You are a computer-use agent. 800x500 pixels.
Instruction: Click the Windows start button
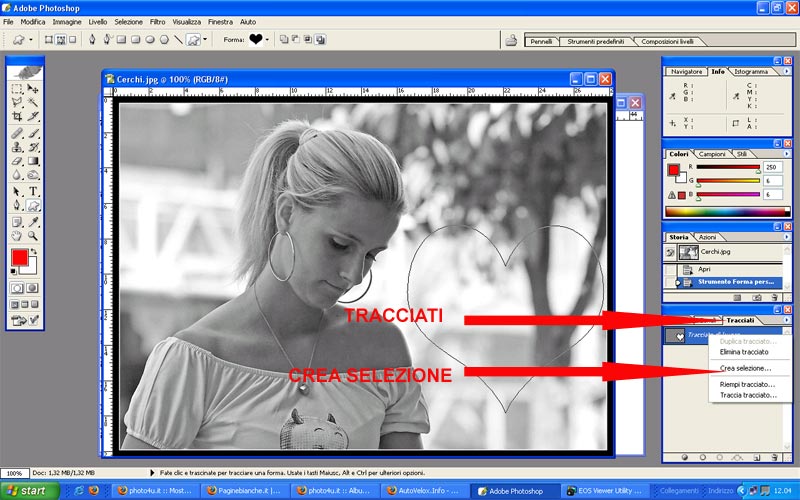[29, 491]
